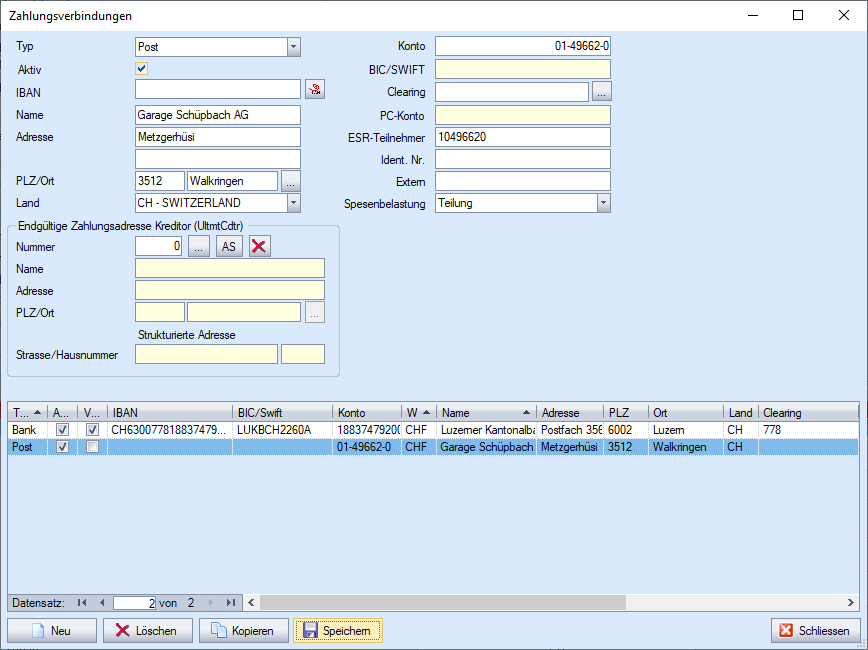The height and width of the screenshot is (650, 868).
Task: Open the Typ dropdown
Action: point(293,47)
